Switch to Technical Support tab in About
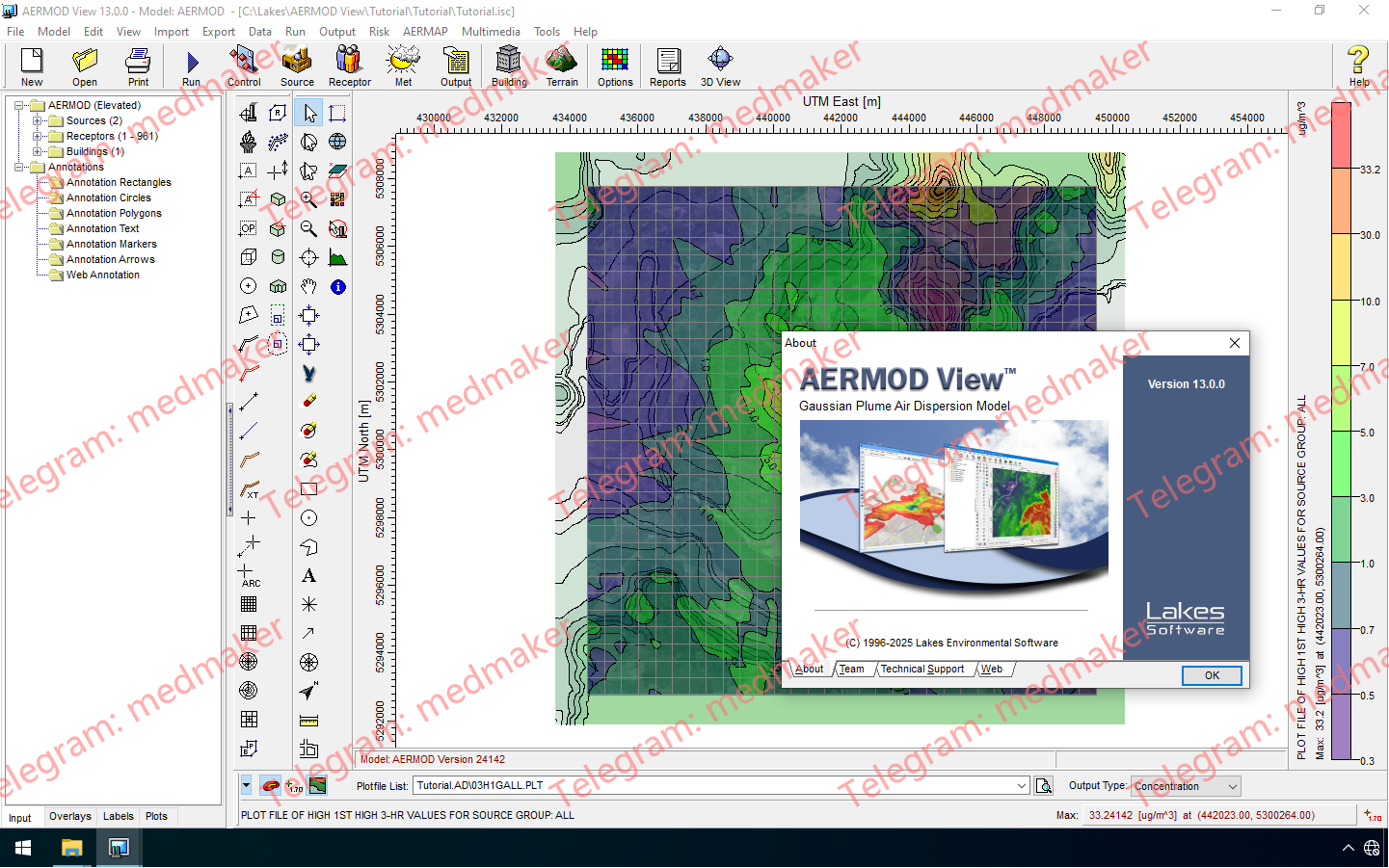Screen dimensions: 1389x868 (x=922, y=669)
